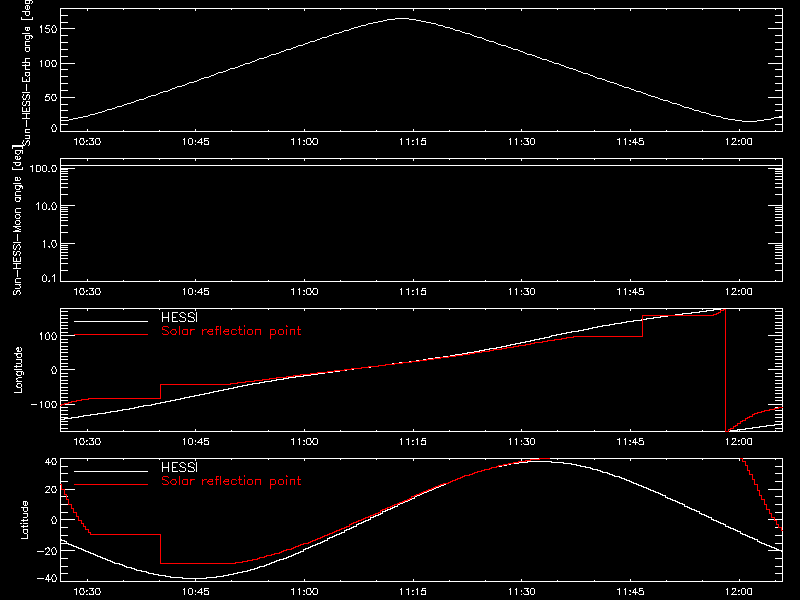Viewport: 800px width, 600px height.
Task: Click 12:00 time label under Longitude plot
Action: click(x=738, y=441)
